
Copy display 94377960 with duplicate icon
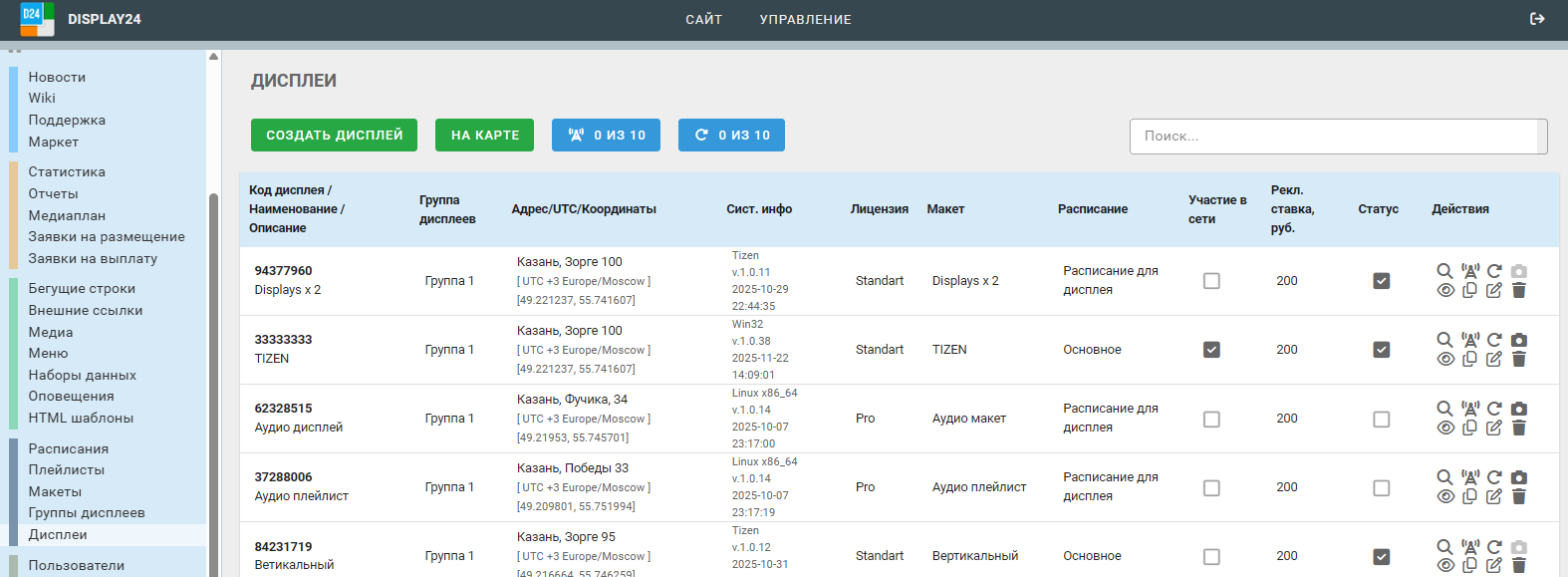1469,291
